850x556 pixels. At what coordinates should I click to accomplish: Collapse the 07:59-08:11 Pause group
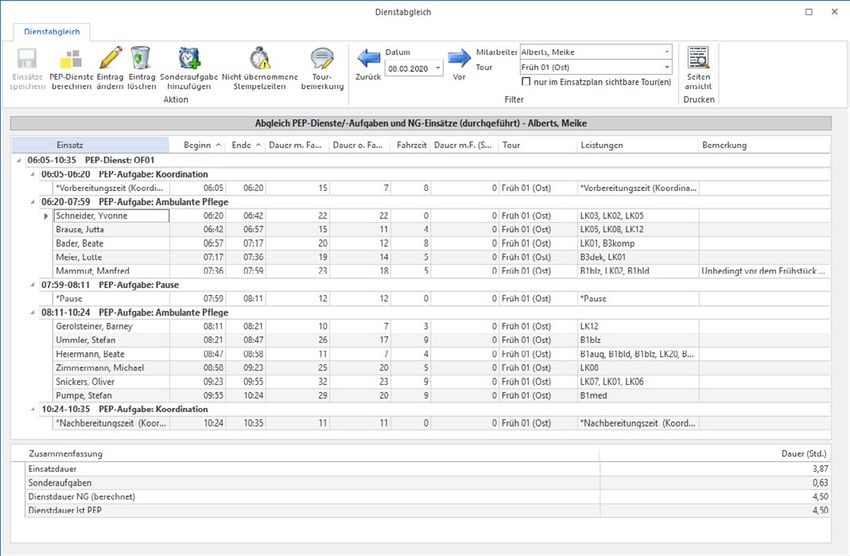coord(33,284)
